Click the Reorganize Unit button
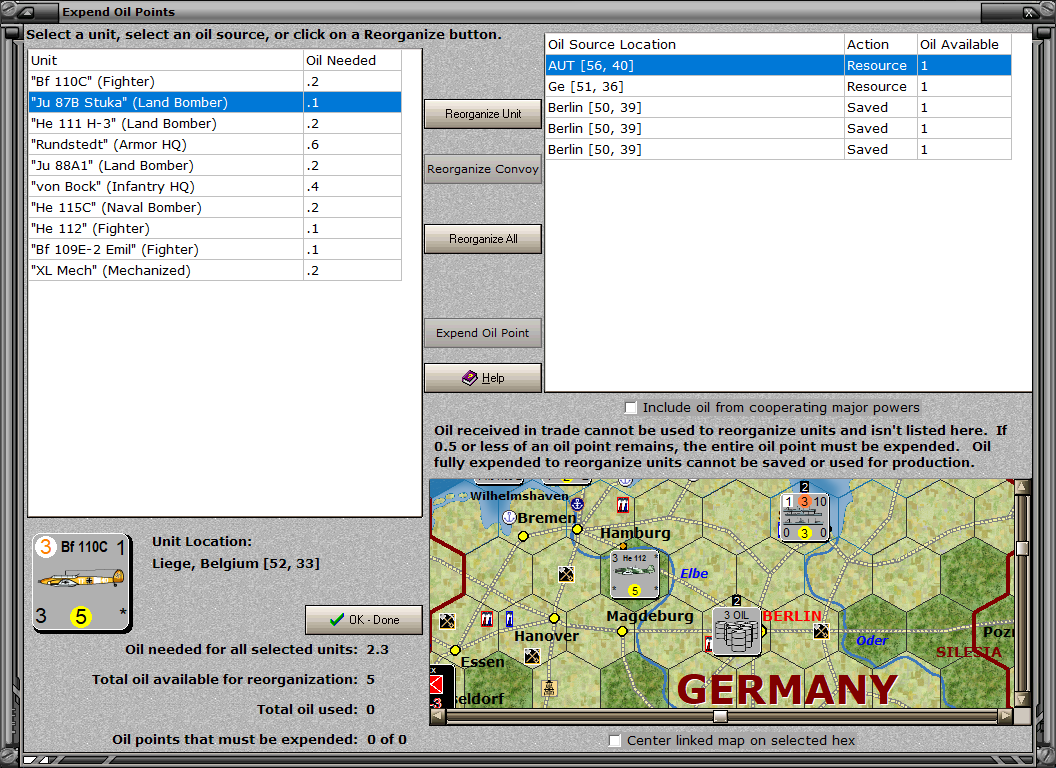Image resolution: width=1056 pixels, height=768 pixels. pos(483,114)
